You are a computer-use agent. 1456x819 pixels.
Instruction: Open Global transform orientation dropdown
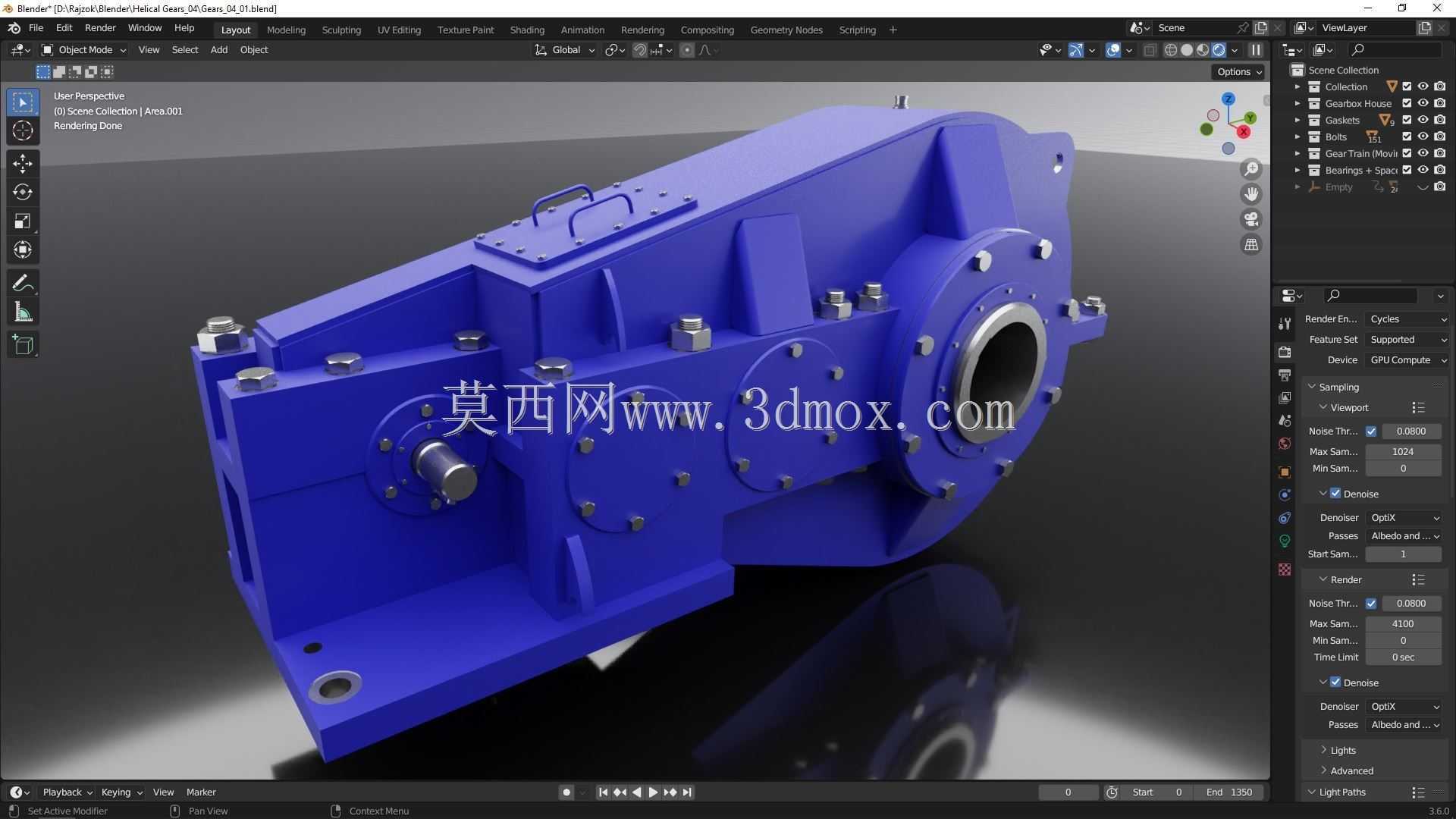coord(565,50)
